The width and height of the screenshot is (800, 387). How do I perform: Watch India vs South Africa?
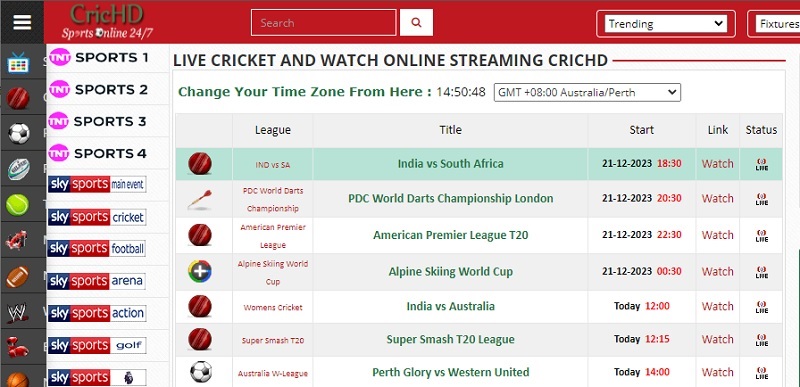(x=717, y=164)
